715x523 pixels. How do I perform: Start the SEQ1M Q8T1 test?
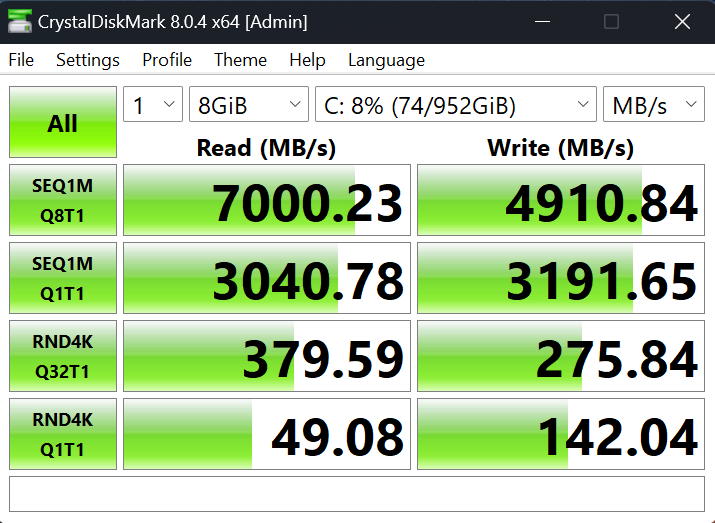(63, 200)
